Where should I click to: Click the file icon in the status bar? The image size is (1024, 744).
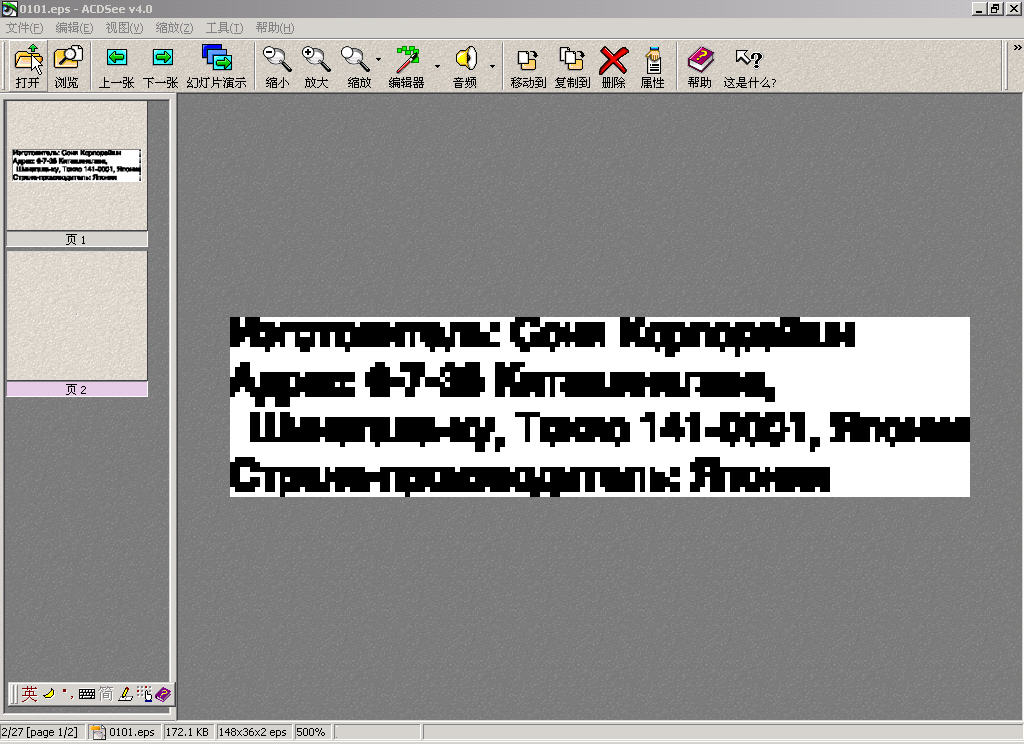98,732
